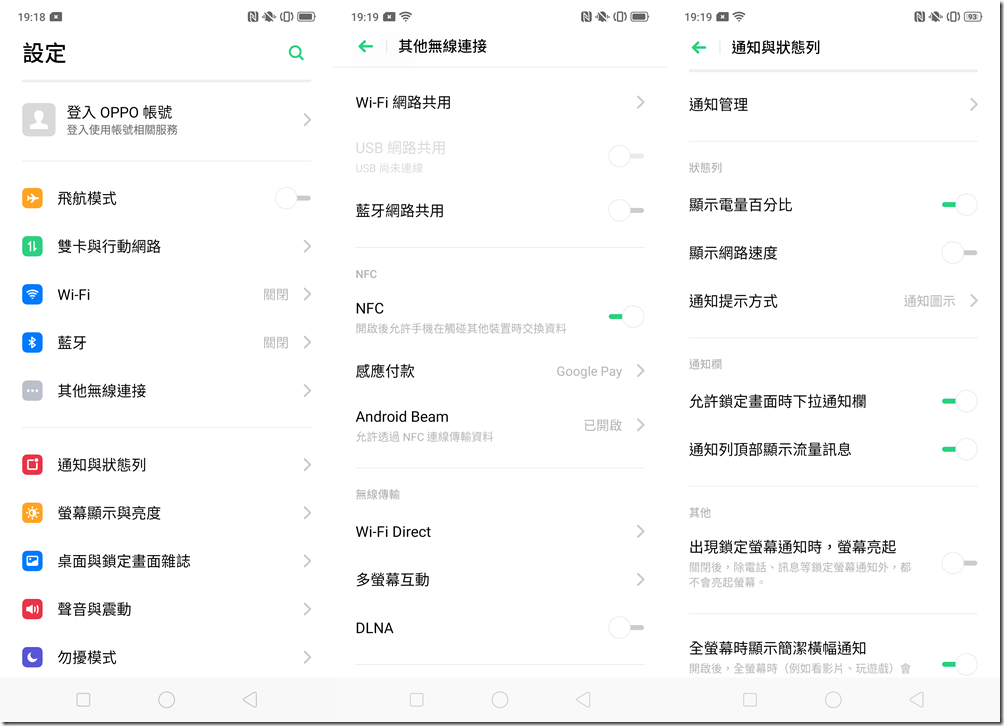Enable 藍牙網路共用 Bluetooth tethering switch
Screen dimensions: 1004x726
pyautogui.click(x=626, y=210)
